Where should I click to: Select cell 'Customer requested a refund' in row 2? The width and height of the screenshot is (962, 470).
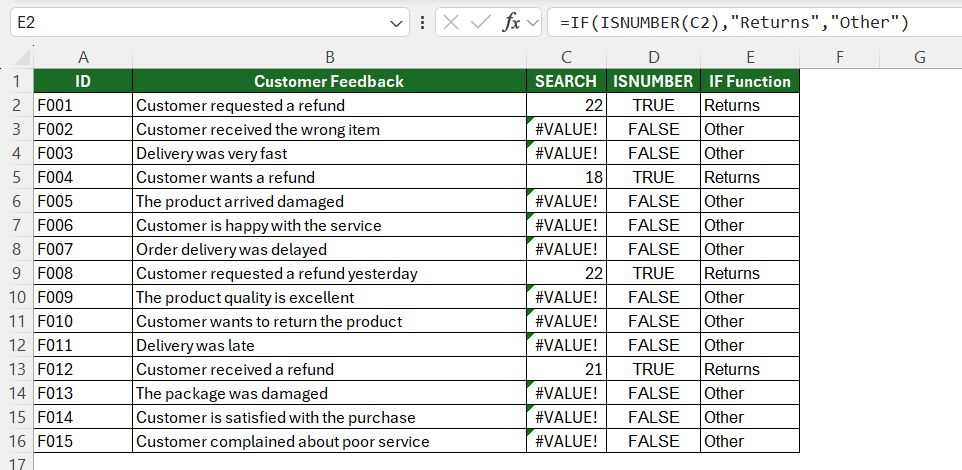tap(329, 105)
